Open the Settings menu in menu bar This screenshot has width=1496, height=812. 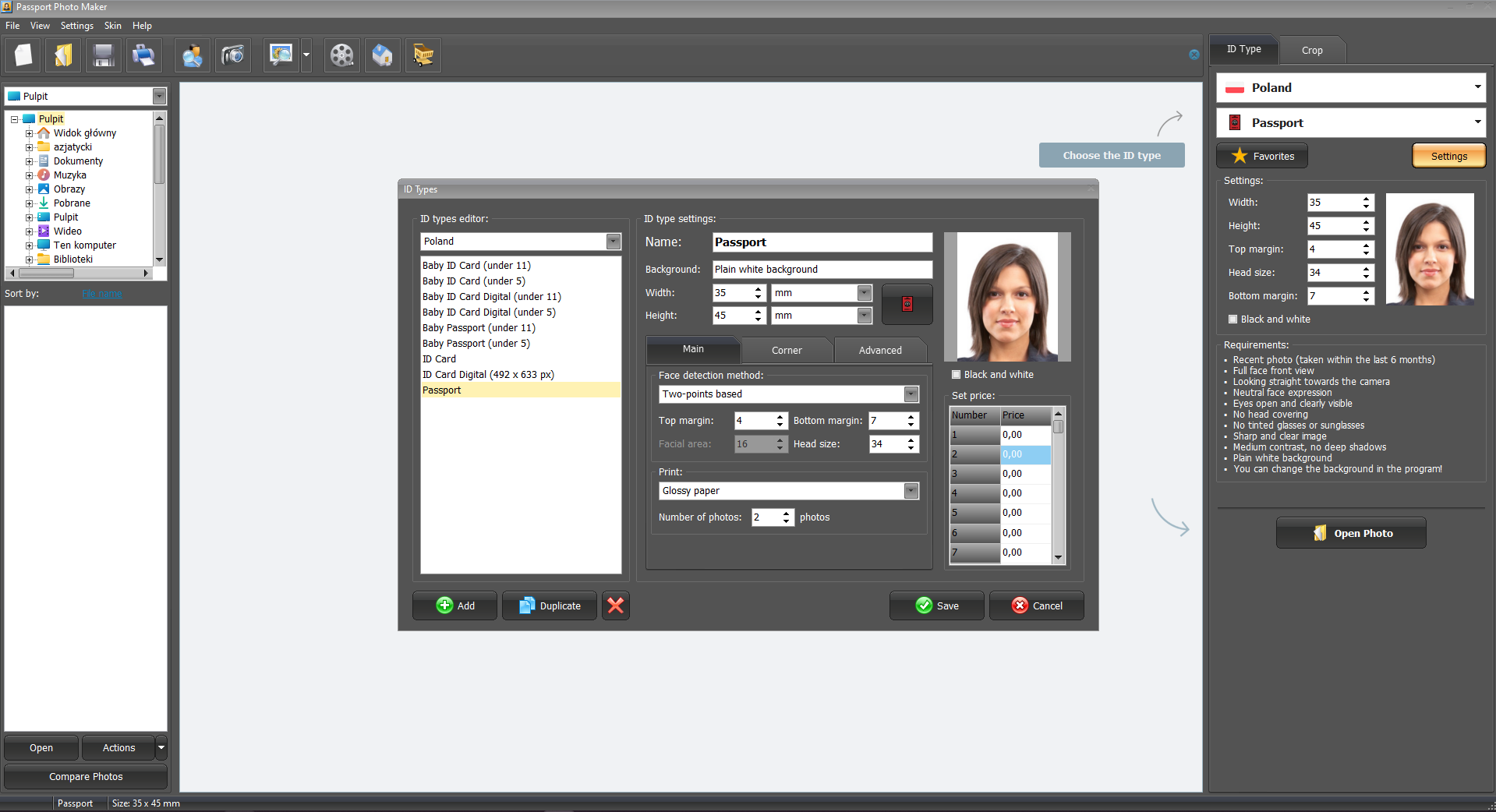pos(77,26)
